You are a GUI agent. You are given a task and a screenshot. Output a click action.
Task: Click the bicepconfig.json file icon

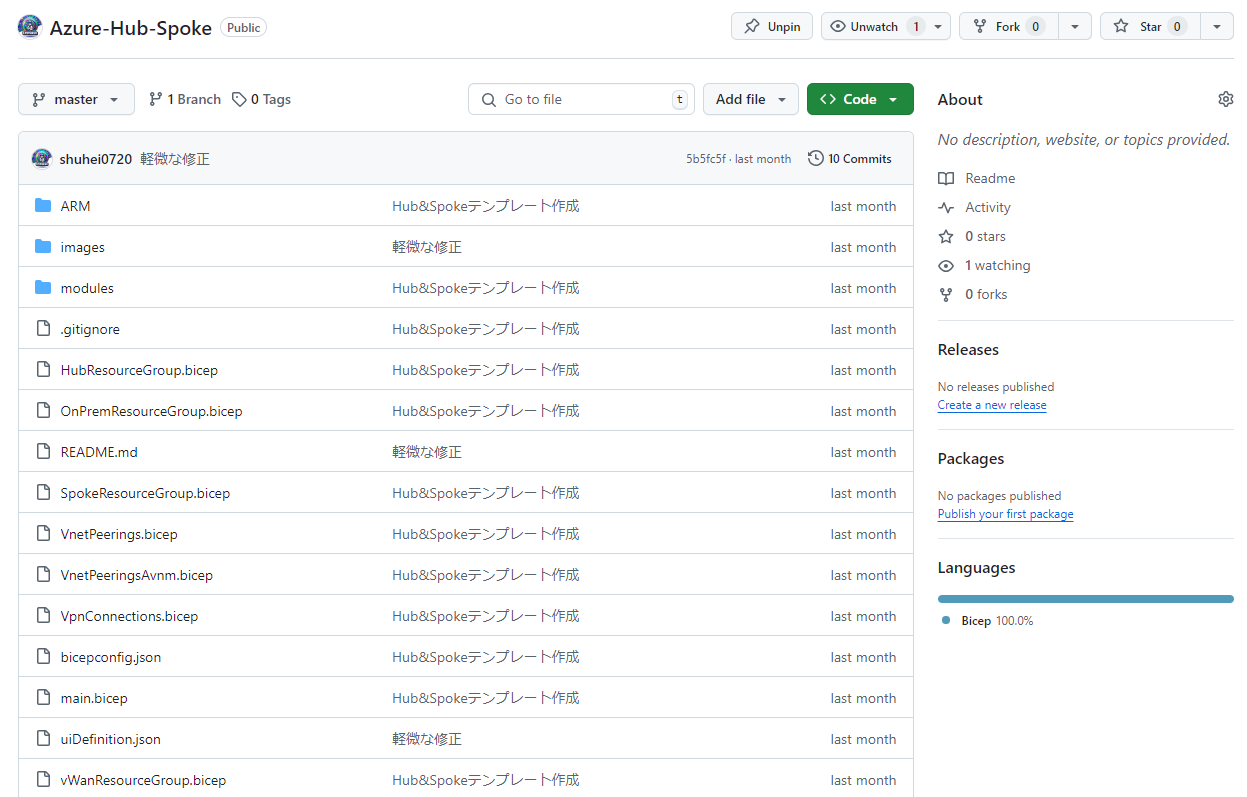43,657
